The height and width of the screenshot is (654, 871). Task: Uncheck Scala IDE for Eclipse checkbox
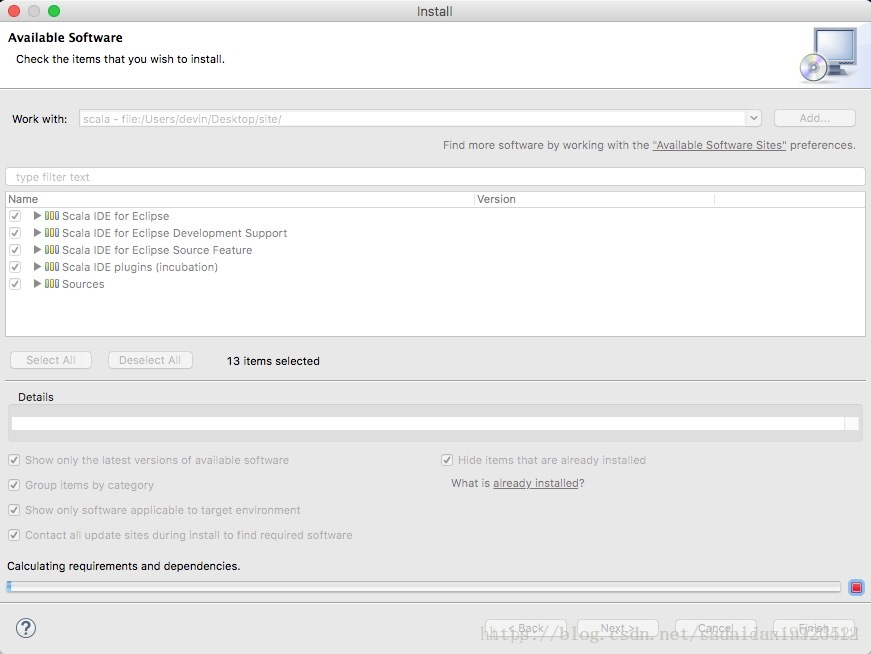tap(15, 216)
